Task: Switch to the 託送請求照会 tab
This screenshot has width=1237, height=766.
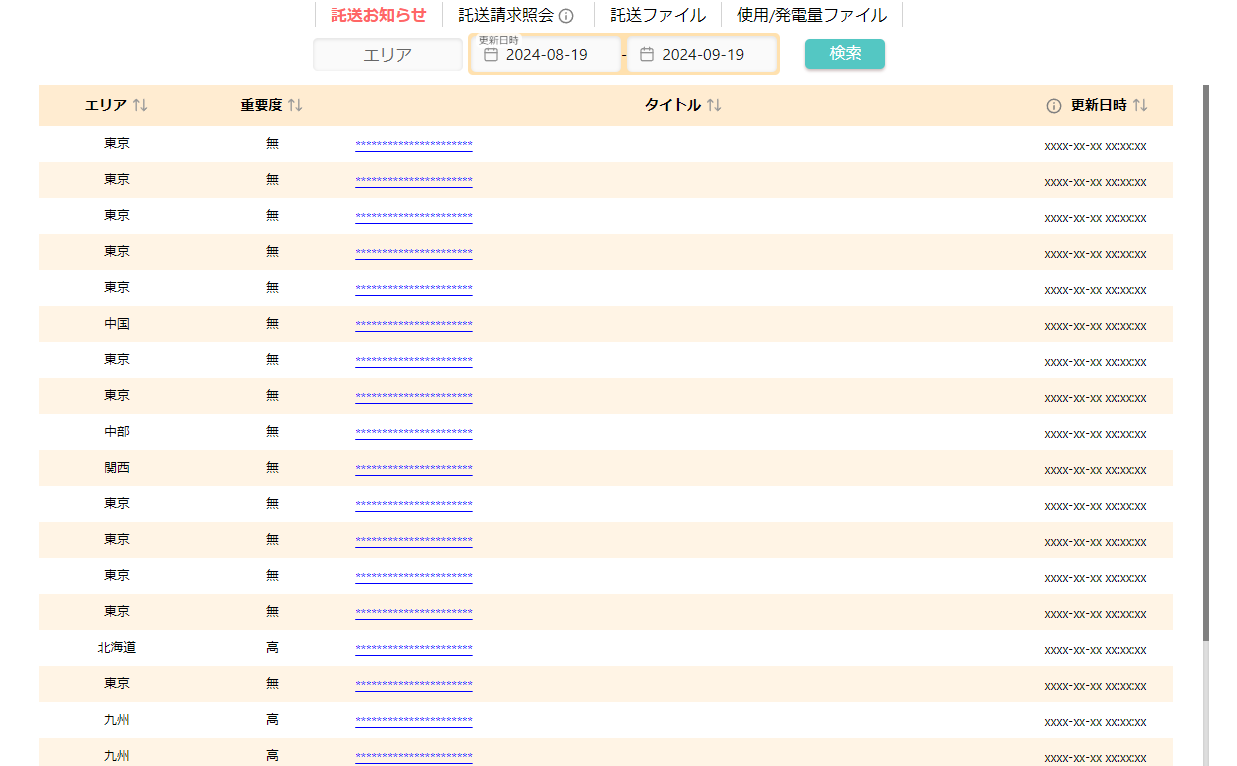Action: pos(506,15)
